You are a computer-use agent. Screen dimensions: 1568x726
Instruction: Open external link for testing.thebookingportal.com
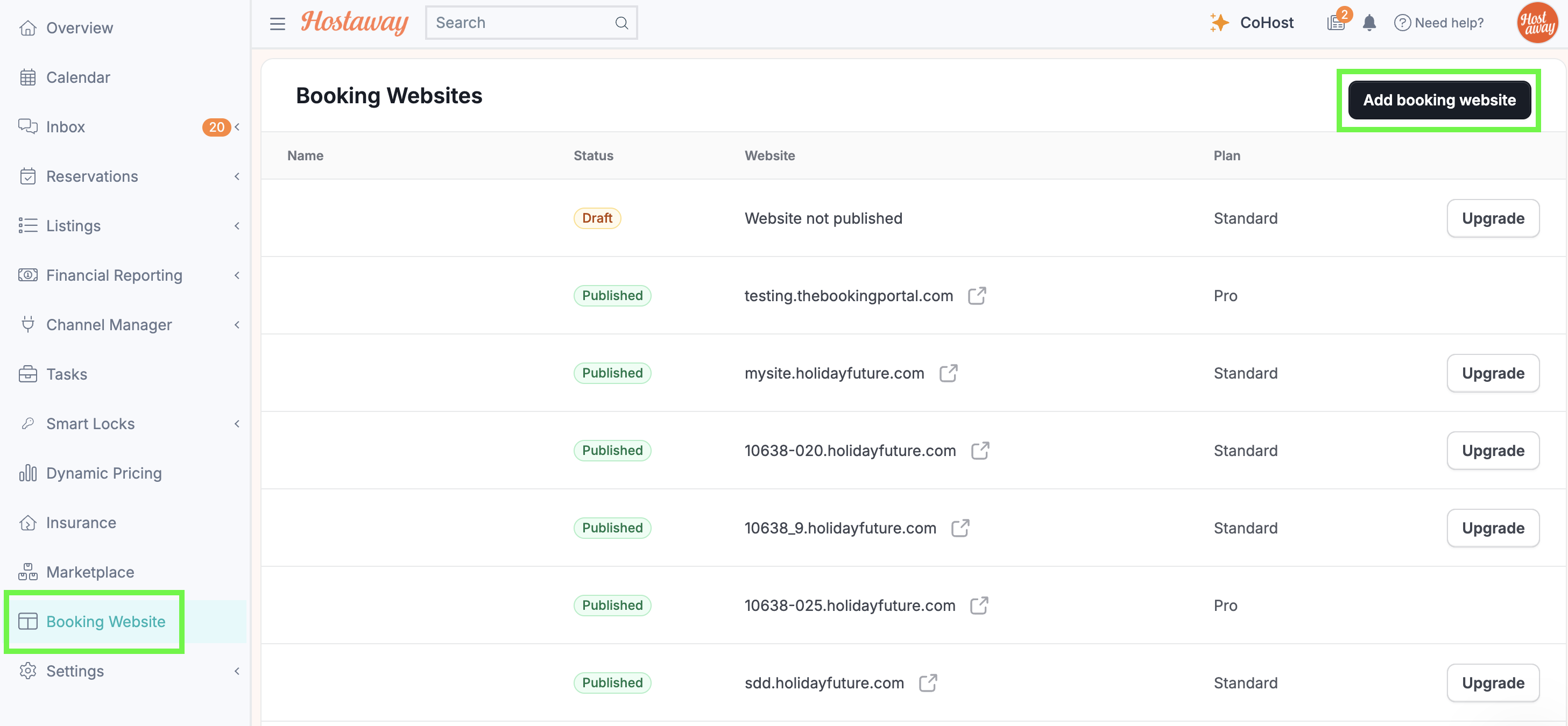pyautogui.click(x=977, y=296)
